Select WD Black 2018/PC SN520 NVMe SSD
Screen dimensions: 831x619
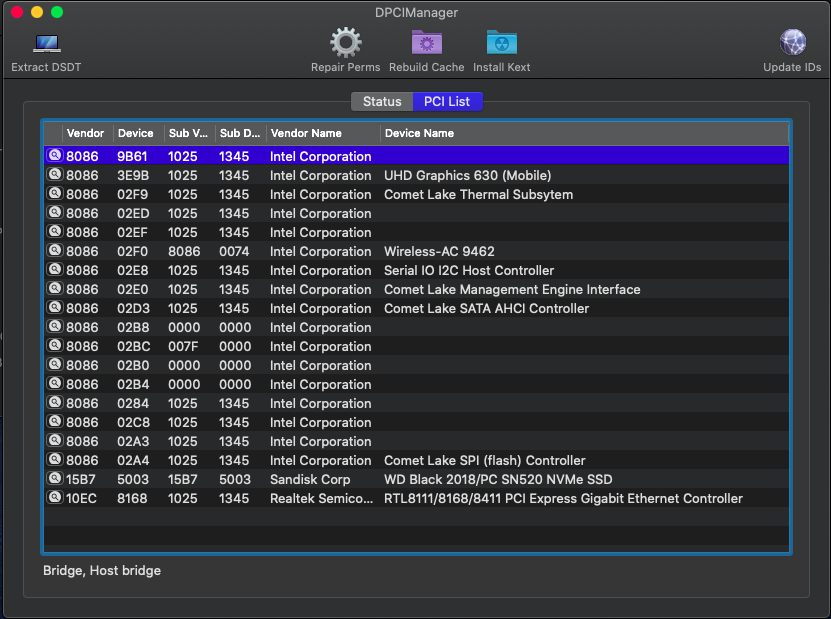417,480
